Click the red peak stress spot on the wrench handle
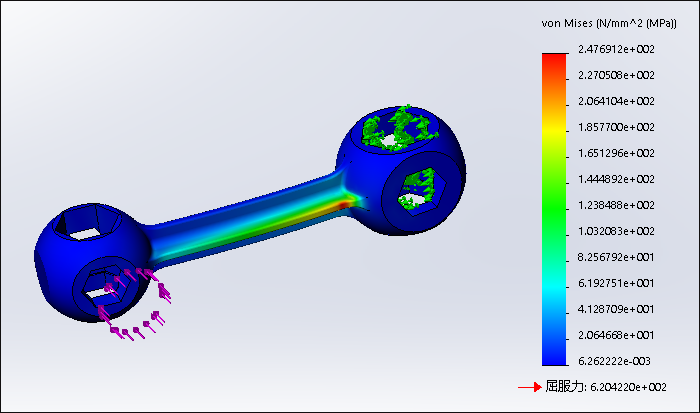The image size is (700, 413). [343, 204]
